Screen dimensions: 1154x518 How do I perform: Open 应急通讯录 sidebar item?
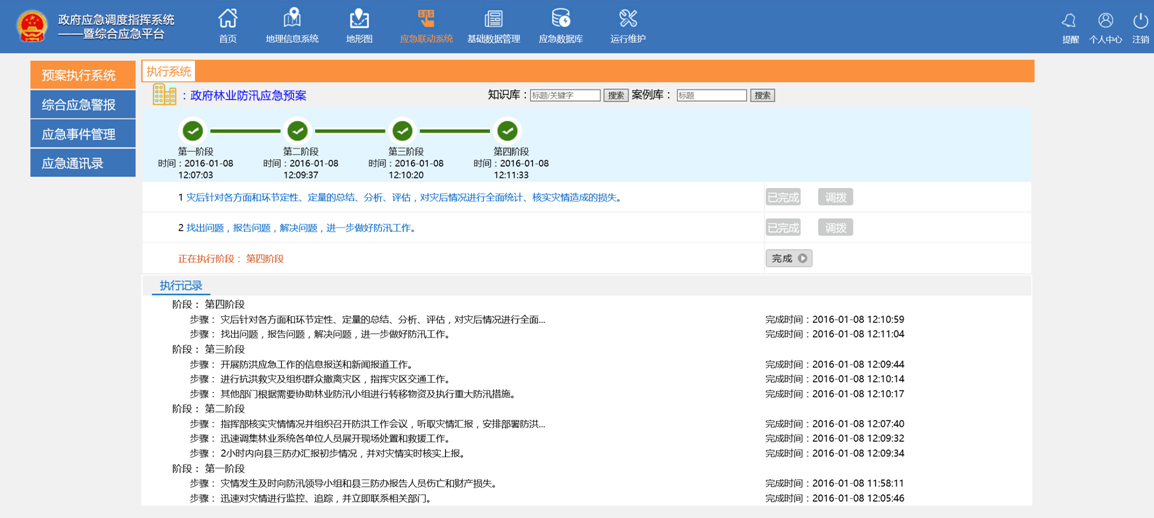pyautogui.click(x=83, y=163)
